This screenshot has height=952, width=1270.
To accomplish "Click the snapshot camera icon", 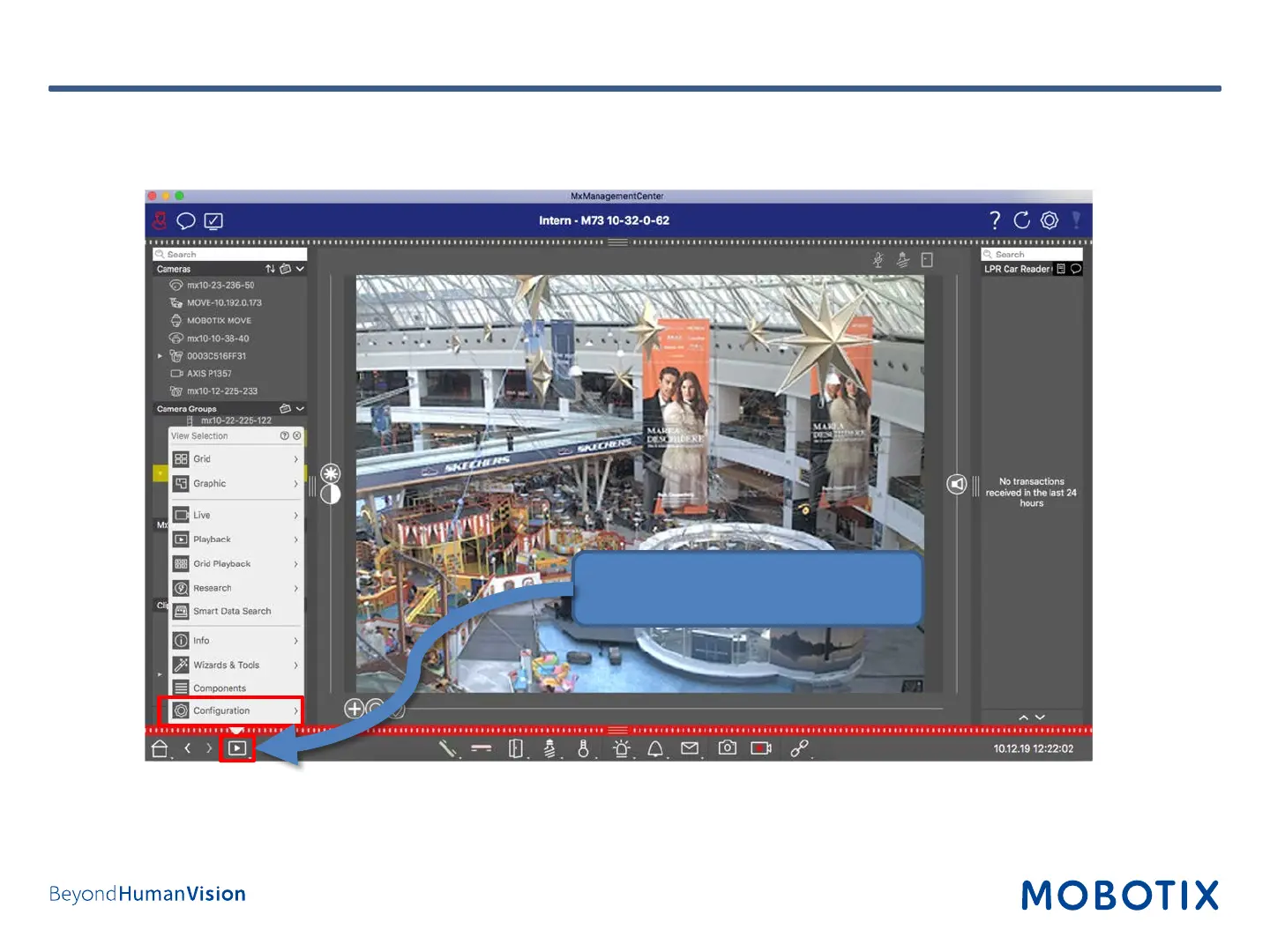I will coord(727,748).
